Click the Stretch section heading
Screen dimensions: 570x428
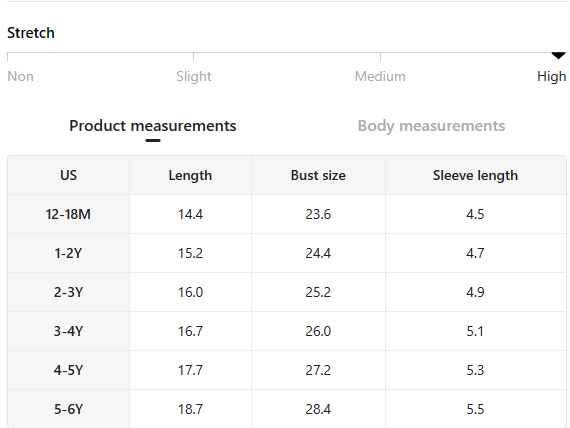(31, 33)
